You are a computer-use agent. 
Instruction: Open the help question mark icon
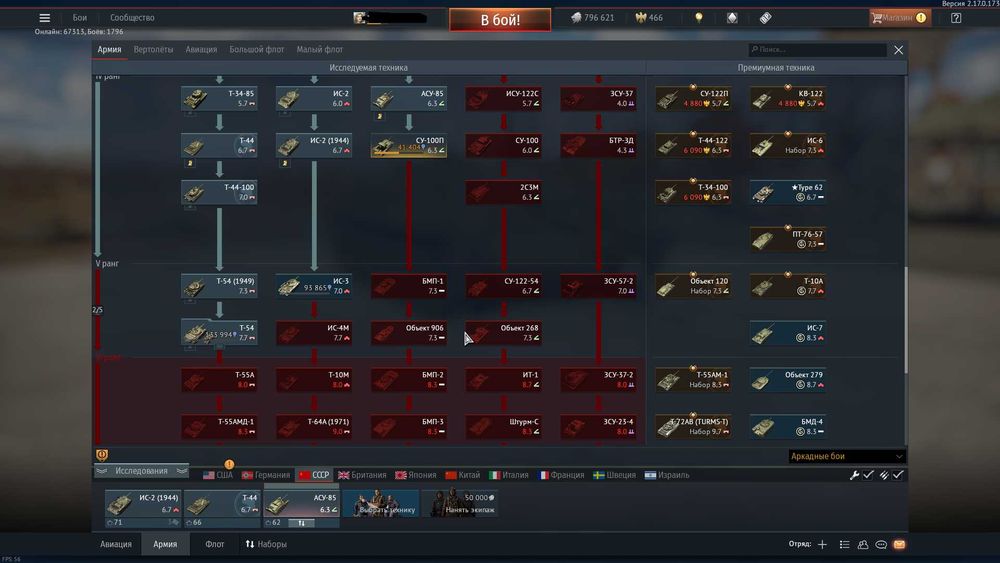(x=956, y=18)
